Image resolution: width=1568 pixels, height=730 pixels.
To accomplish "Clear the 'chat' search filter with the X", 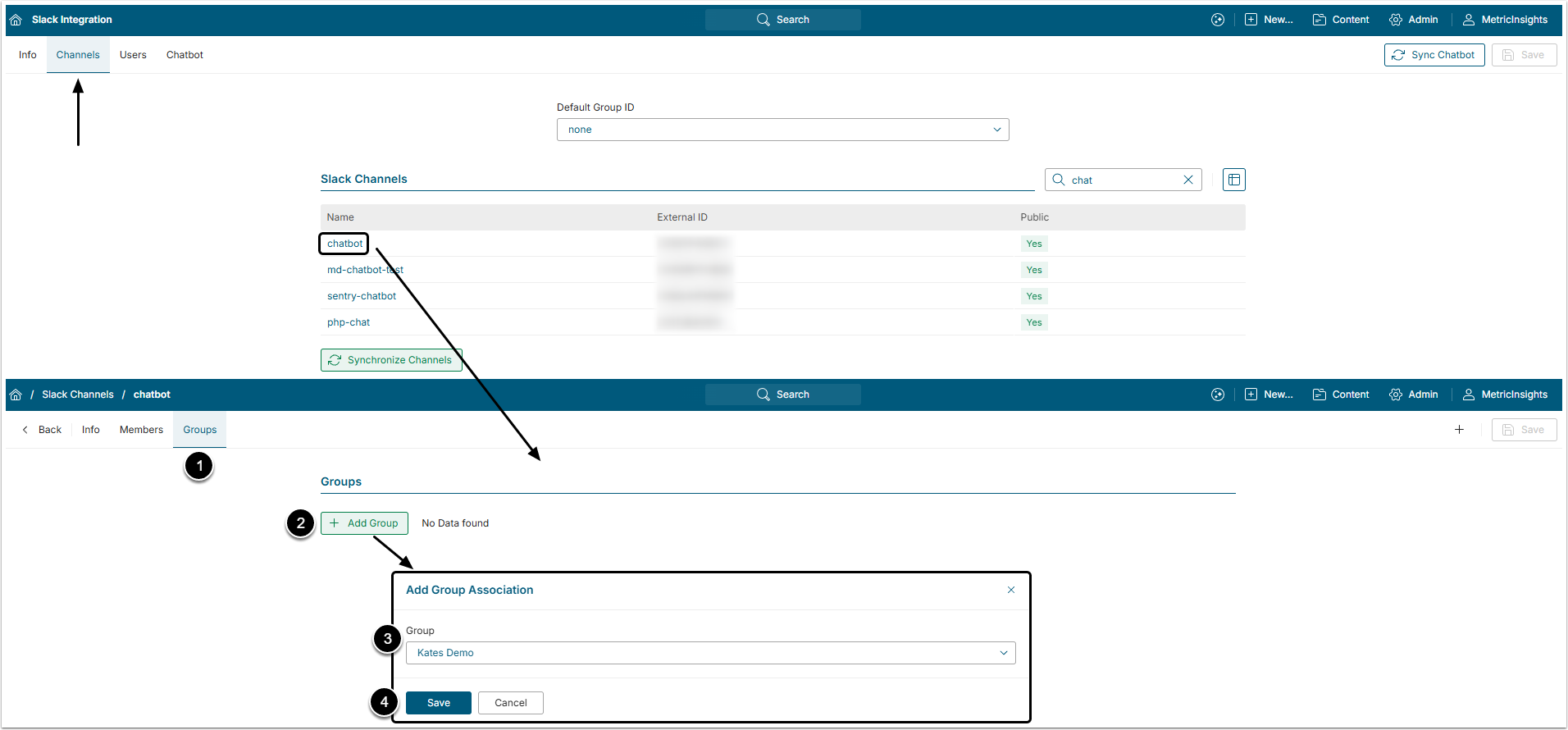I will click(1188, 180).
